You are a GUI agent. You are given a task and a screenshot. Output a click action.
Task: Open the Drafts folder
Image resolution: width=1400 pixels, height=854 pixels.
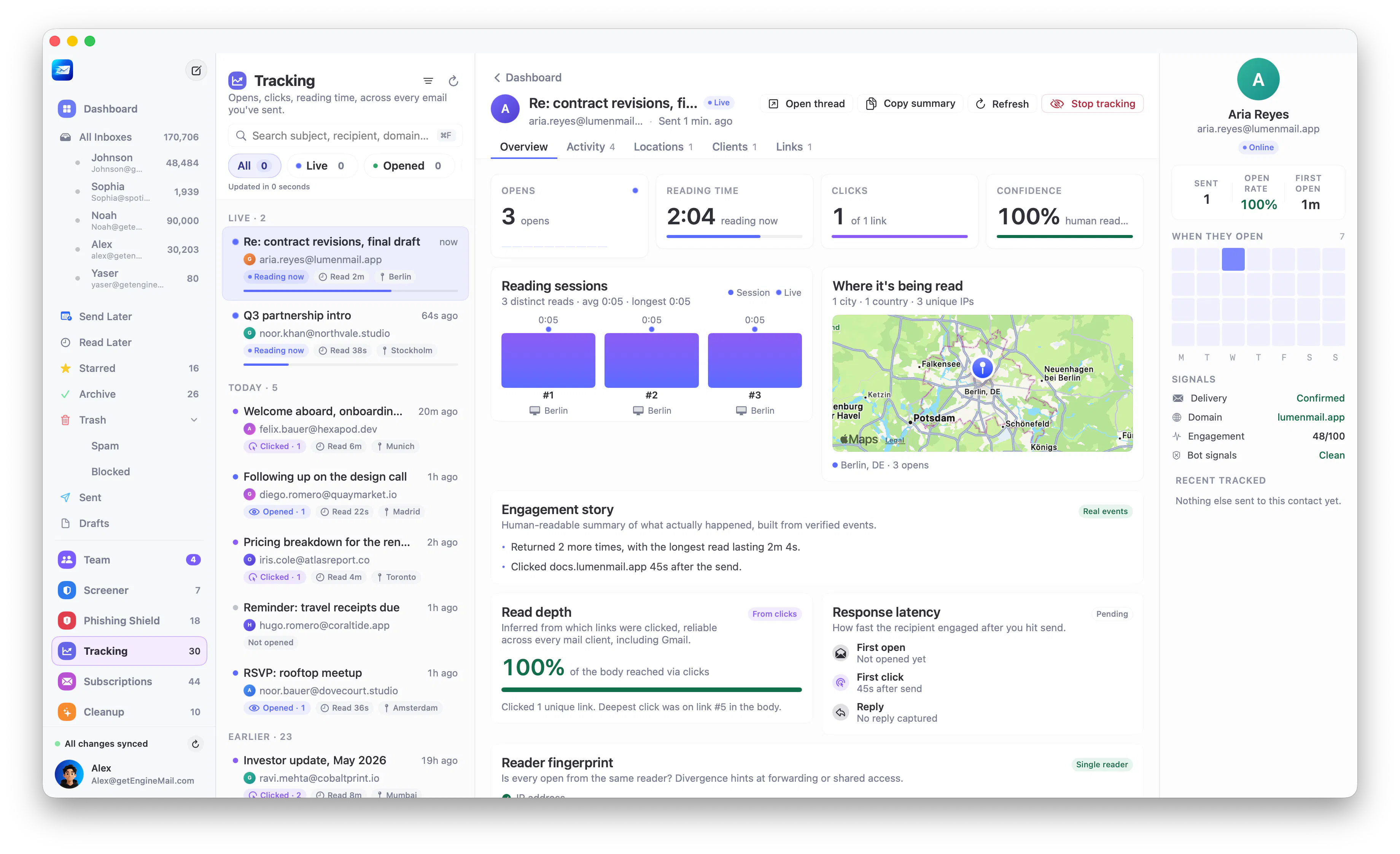pyautogui.click(x=129, y=523)
